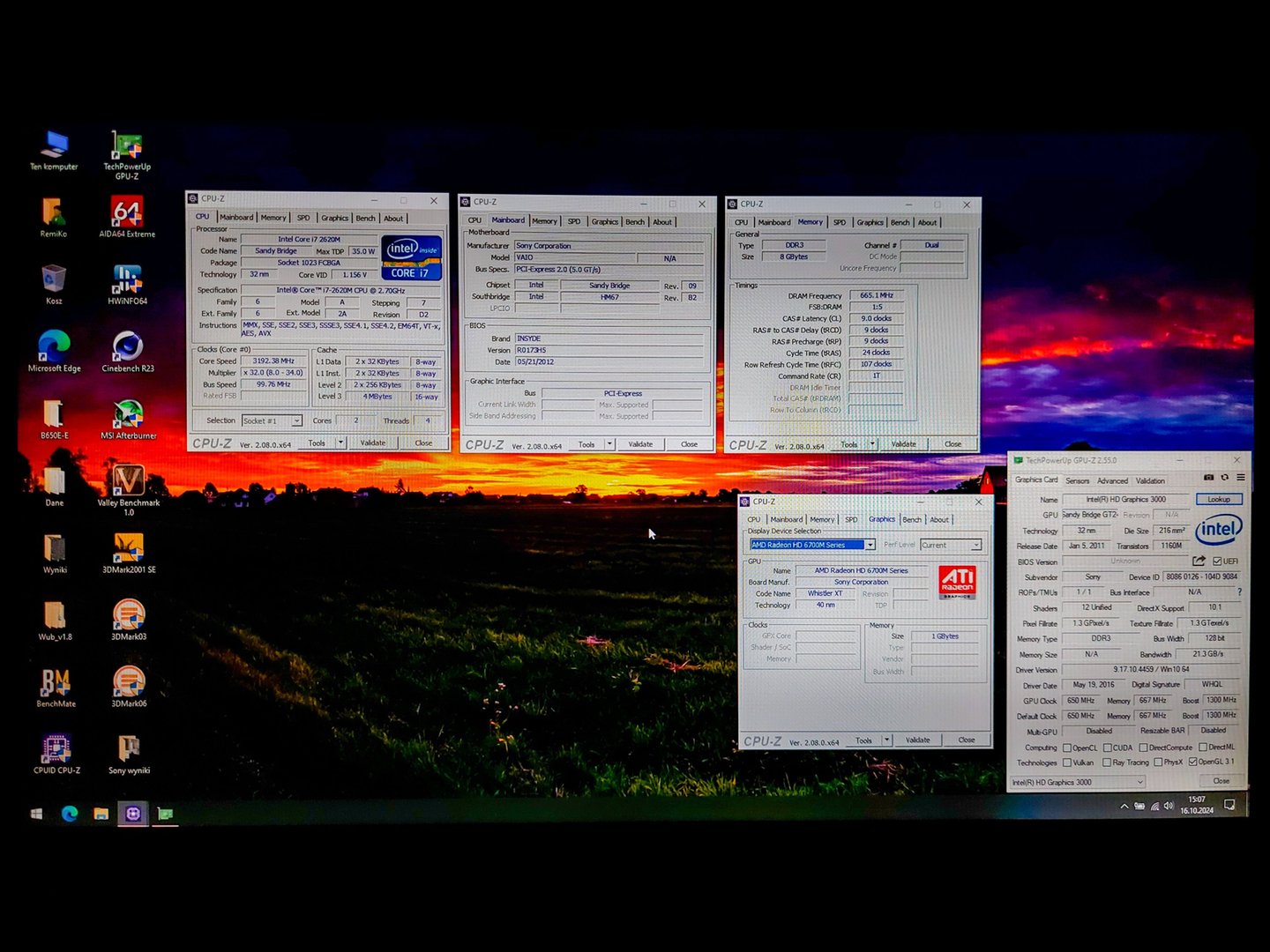Toggle the PhysX checkbox
1270x952 pixels.
[1158, 762]
